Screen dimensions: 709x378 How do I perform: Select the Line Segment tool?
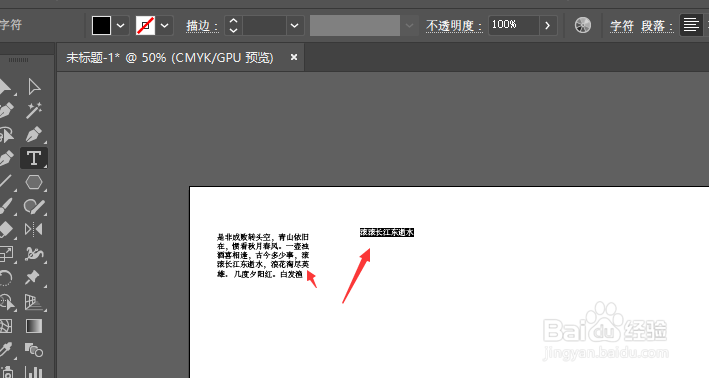pyautogui.click(x=6, y=182)
